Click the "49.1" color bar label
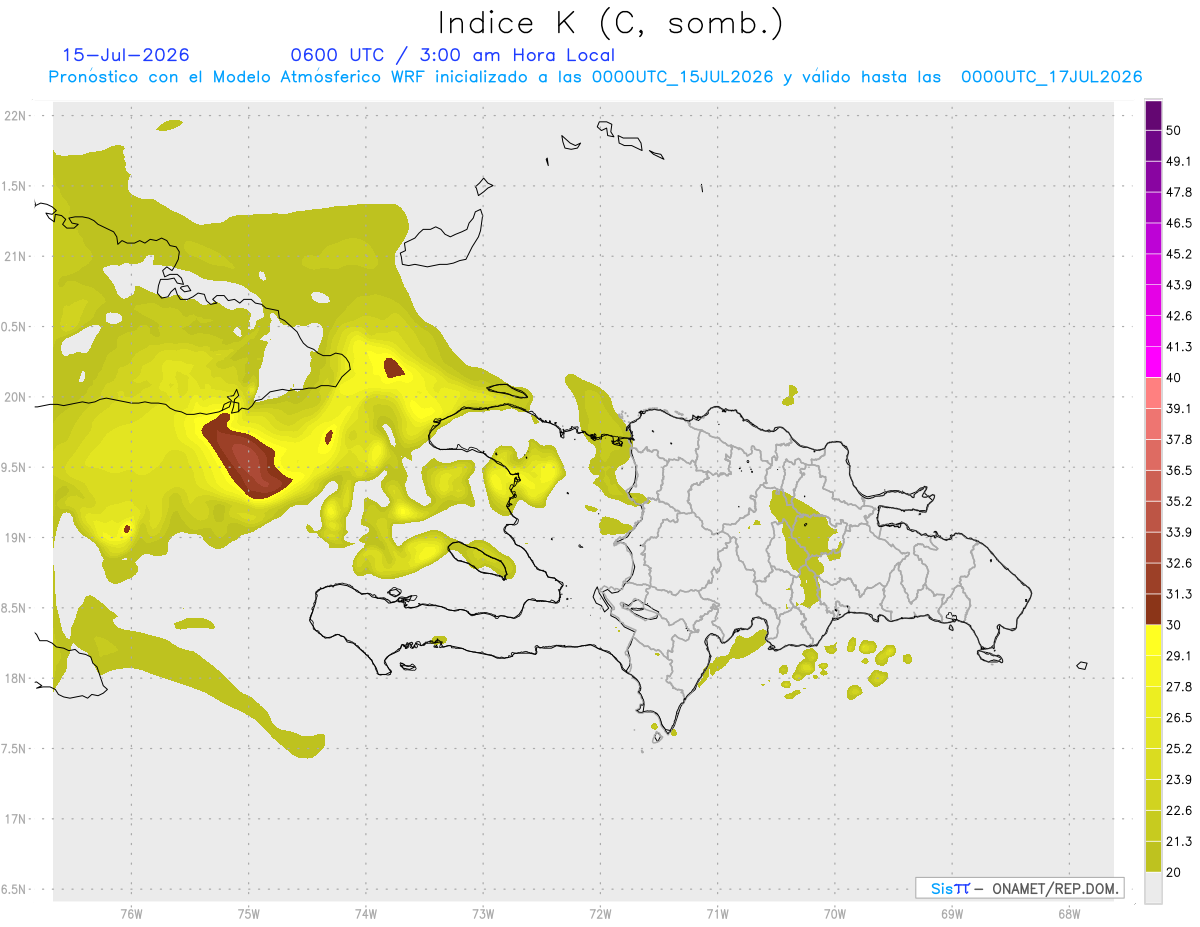 (x=1179, y=162)
